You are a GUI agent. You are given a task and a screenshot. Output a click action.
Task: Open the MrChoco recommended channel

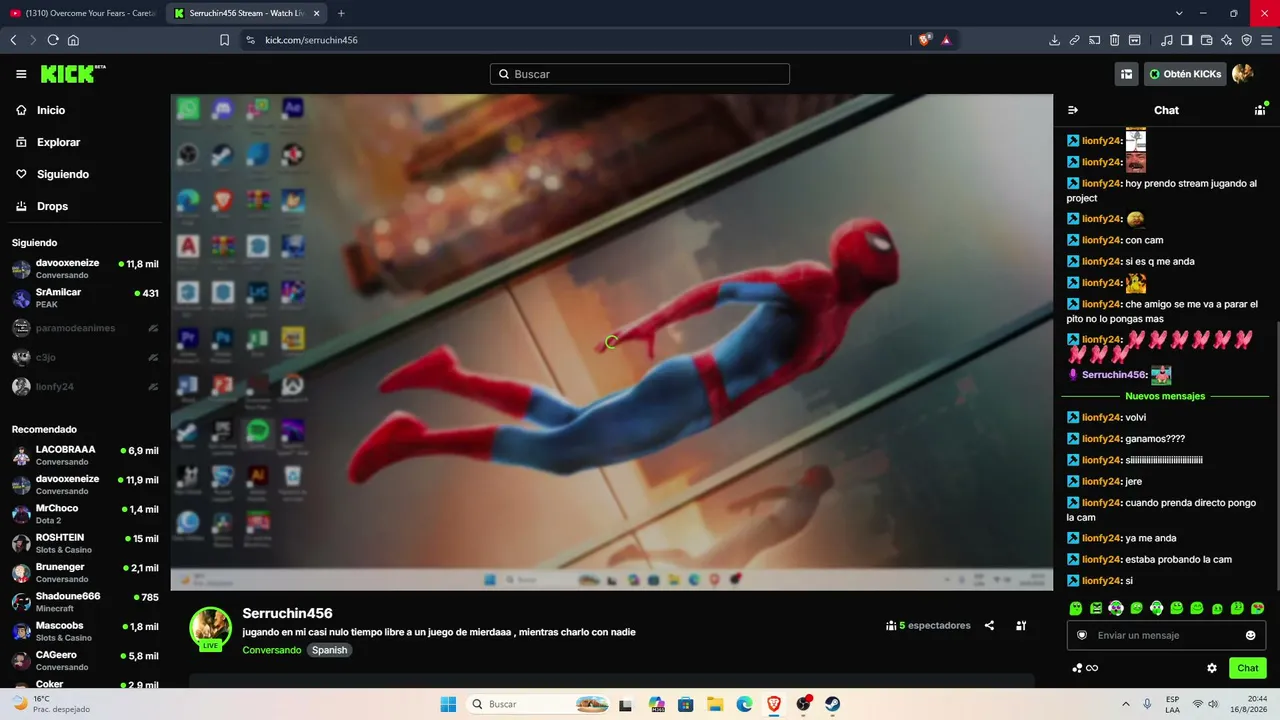tap(85, 514)
